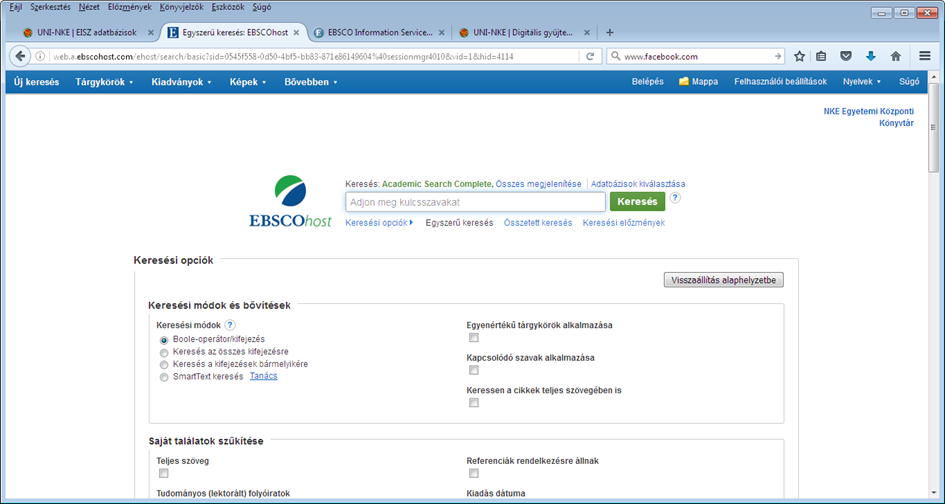Open the Eszközök menu

tap(226, 8)
